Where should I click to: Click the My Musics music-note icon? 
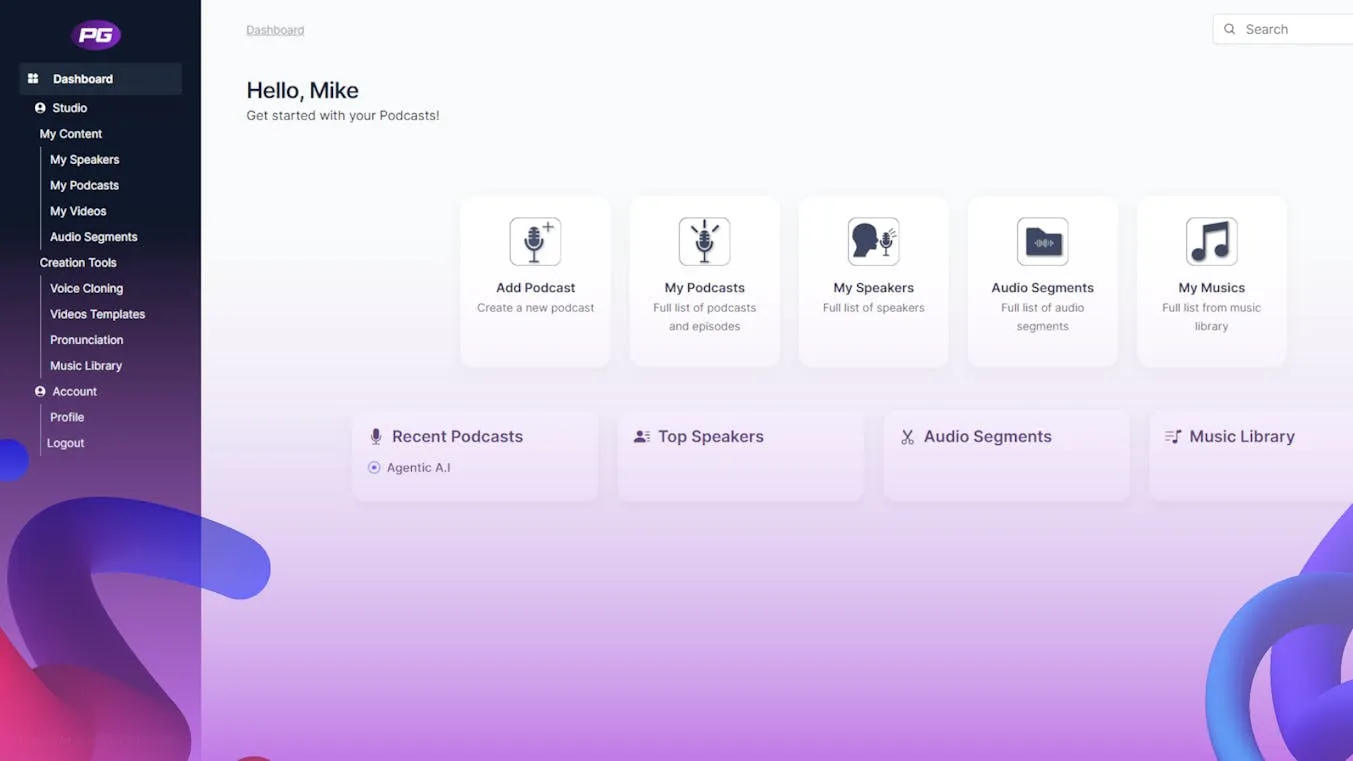1211,240
